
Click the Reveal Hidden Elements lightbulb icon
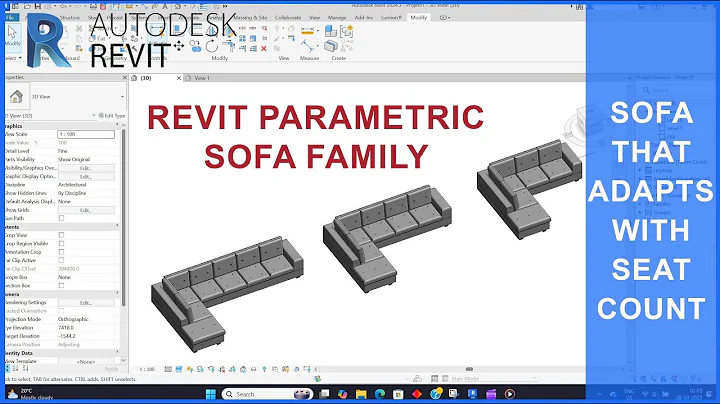point(264,369)
